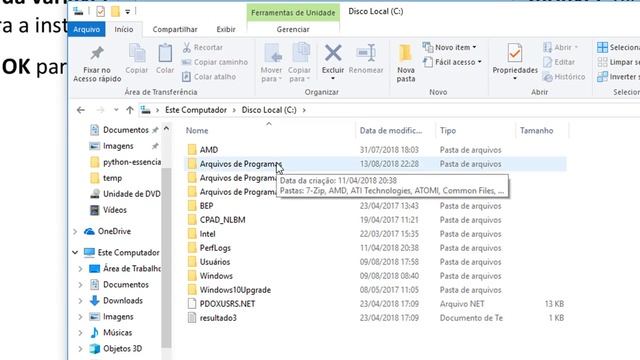Image resolution: width=640 pixels, height=360 pixels.
Task: Click the Back navigation arrow
Action: (81, 110)
